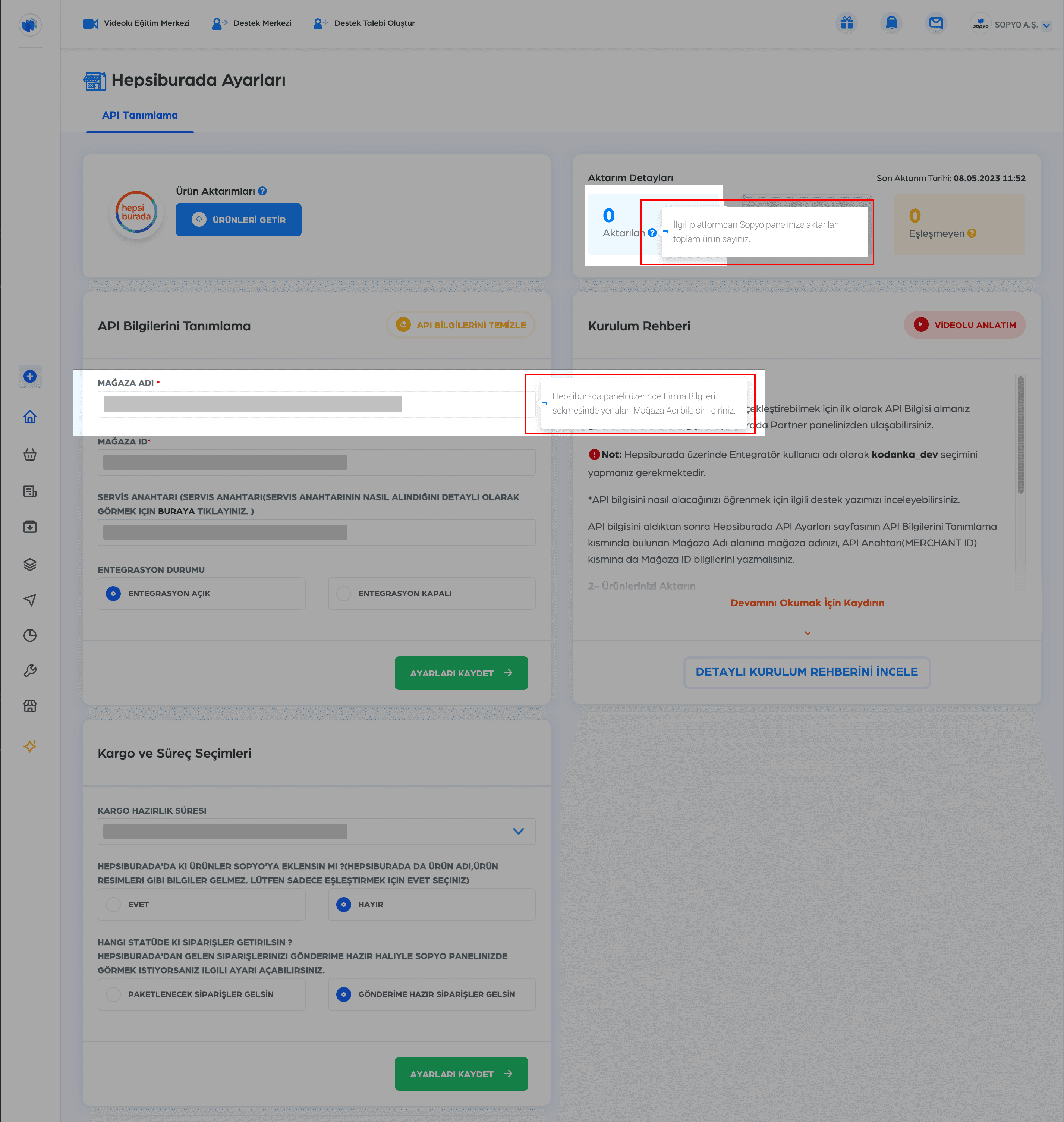The height and width of the screenshot is (1122, 1064).
Task: Open the gift box icon in header
Action: coord(847,23)
